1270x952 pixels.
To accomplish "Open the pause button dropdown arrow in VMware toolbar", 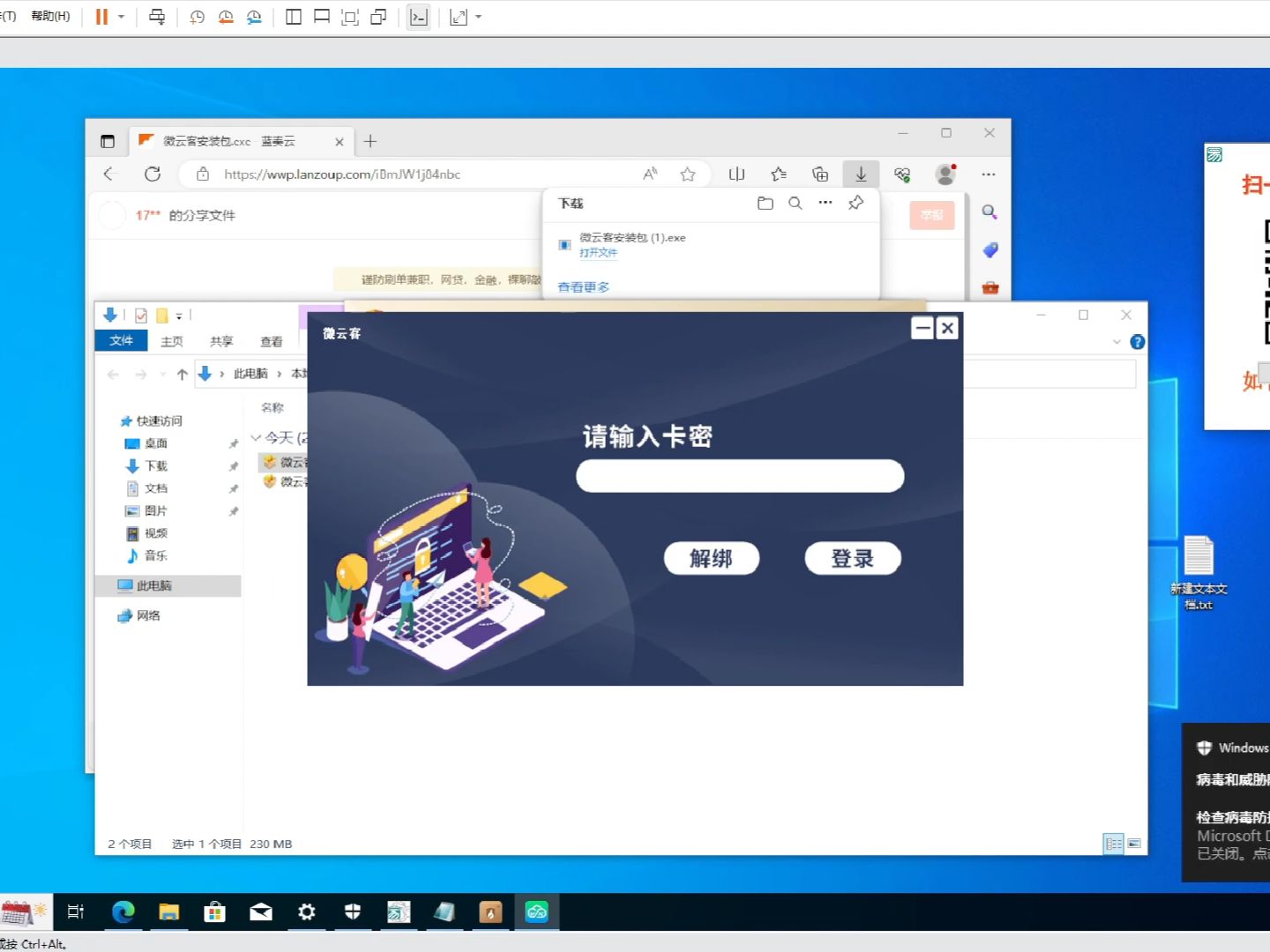I will pos(122,17).
